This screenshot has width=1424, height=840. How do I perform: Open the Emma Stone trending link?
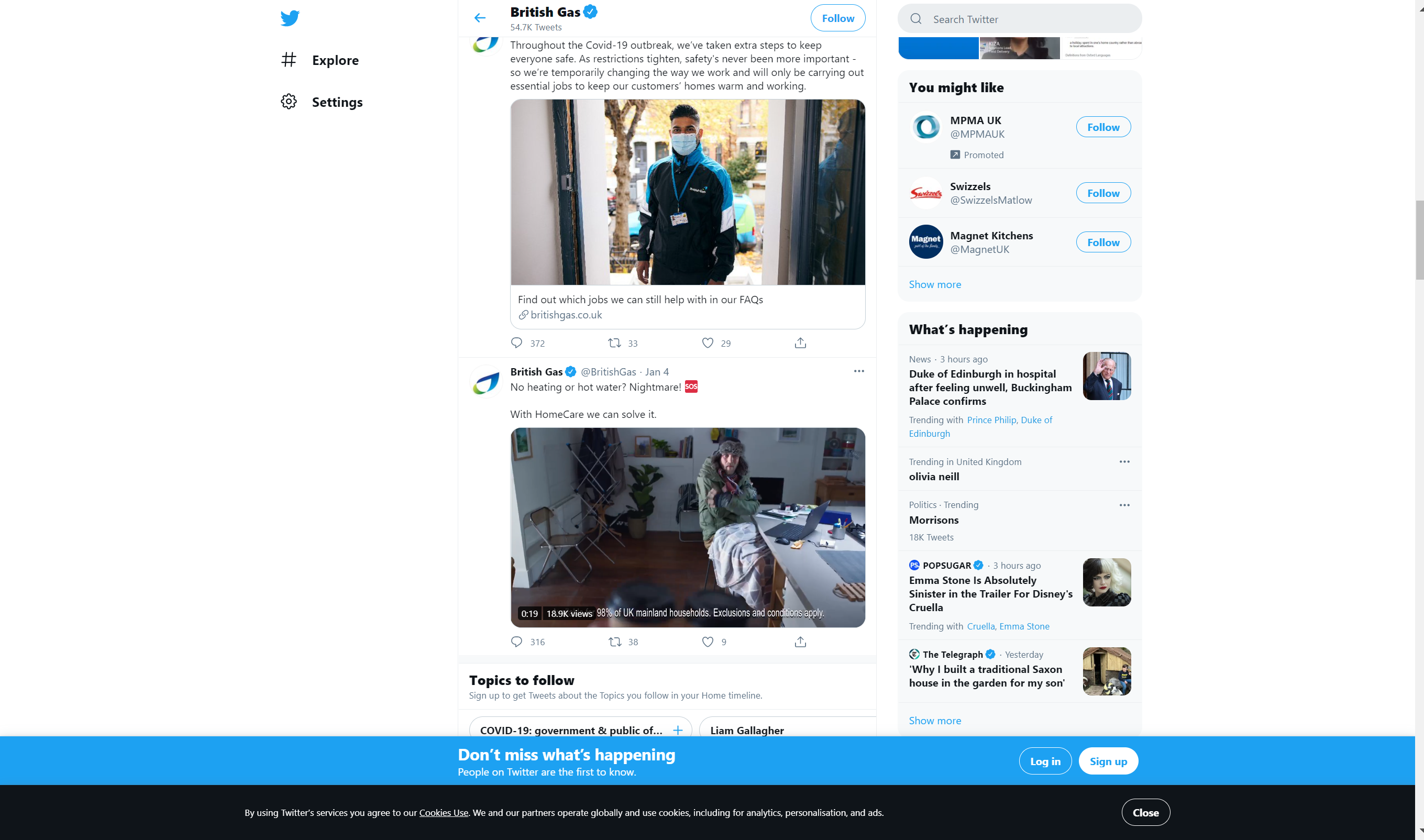[x=1024, y=626]
